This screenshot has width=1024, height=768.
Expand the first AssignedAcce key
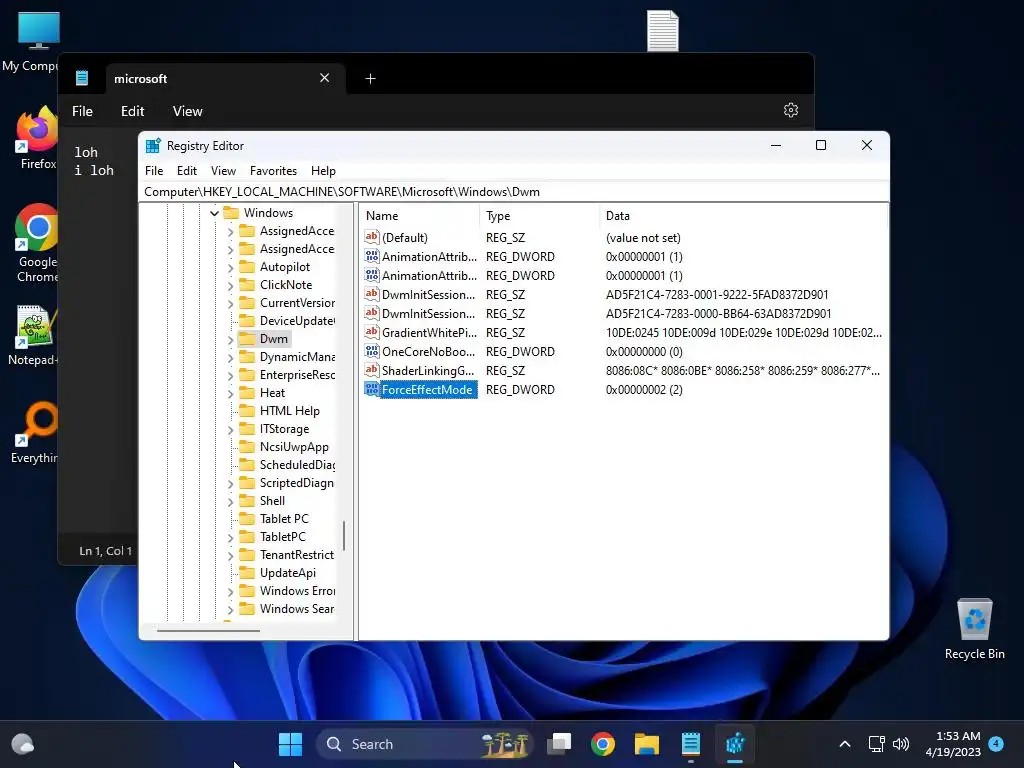[x=231, y=231]
